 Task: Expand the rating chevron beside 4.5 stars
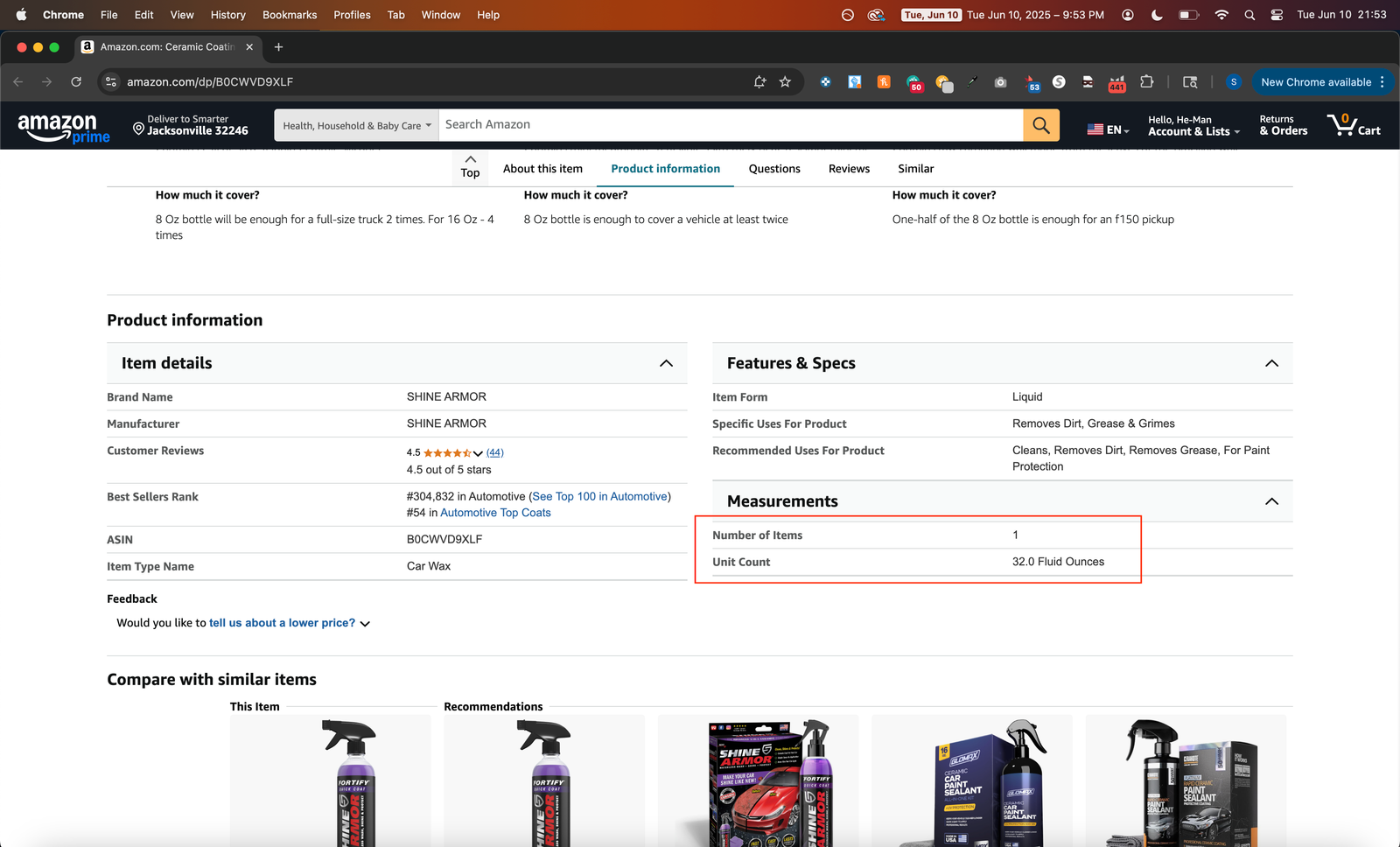pyautogui.click(x=478, y=453)
